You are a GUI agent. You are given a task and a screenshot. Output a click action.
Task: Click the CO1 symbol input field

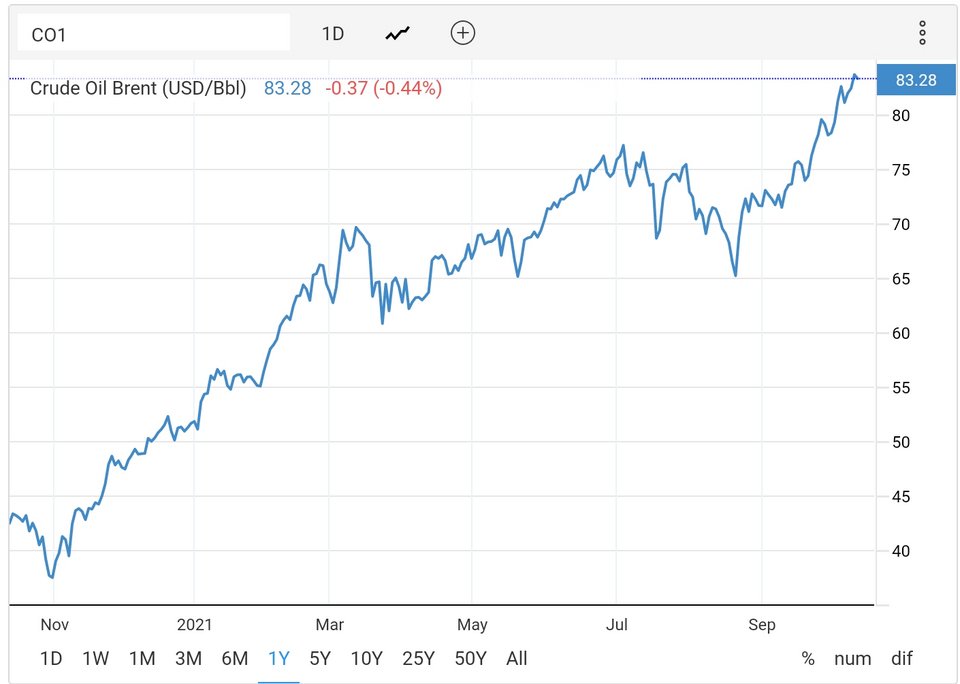click(152, 34)
